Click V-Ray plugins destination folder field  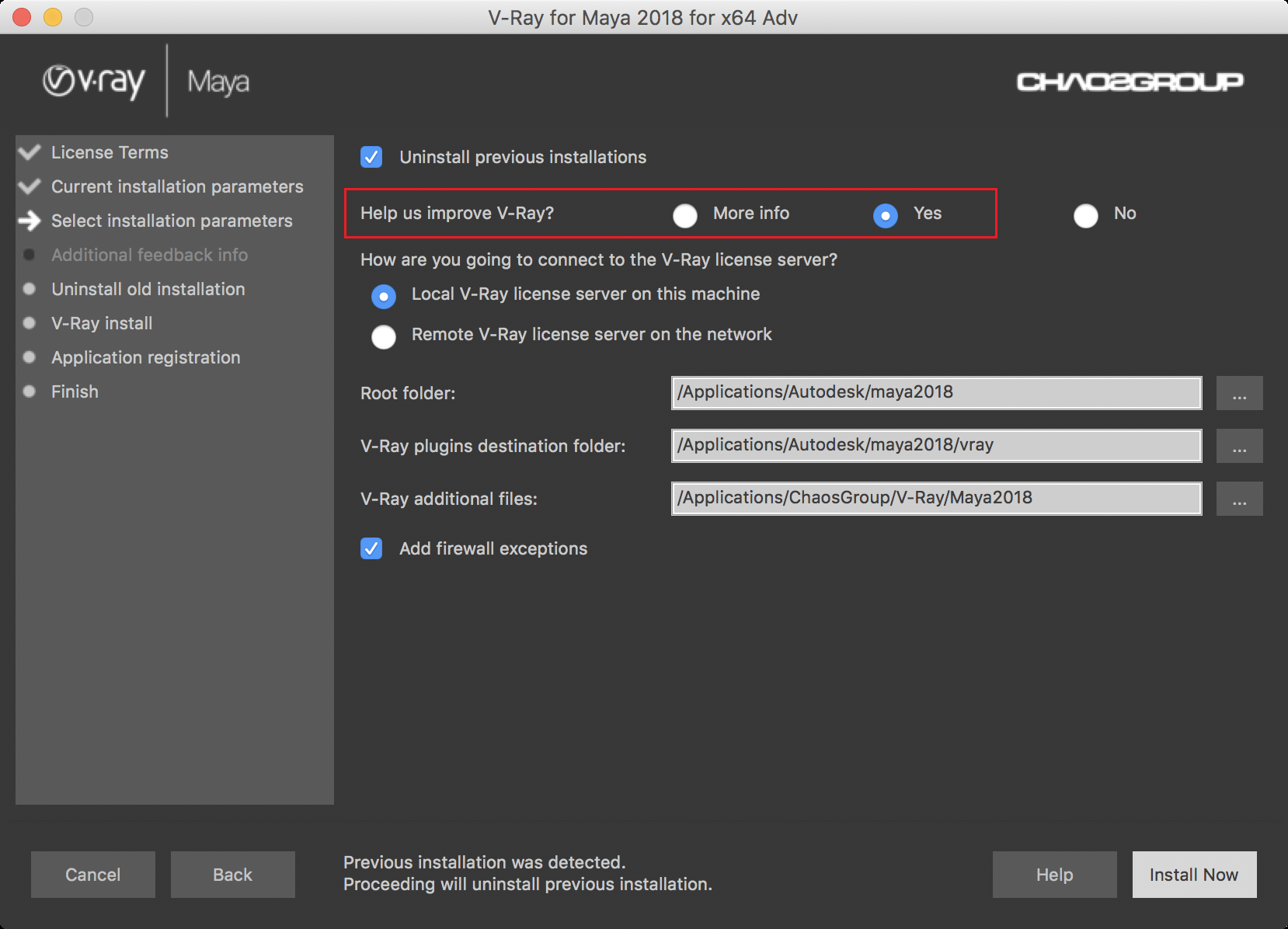click(x=937, y=446)
